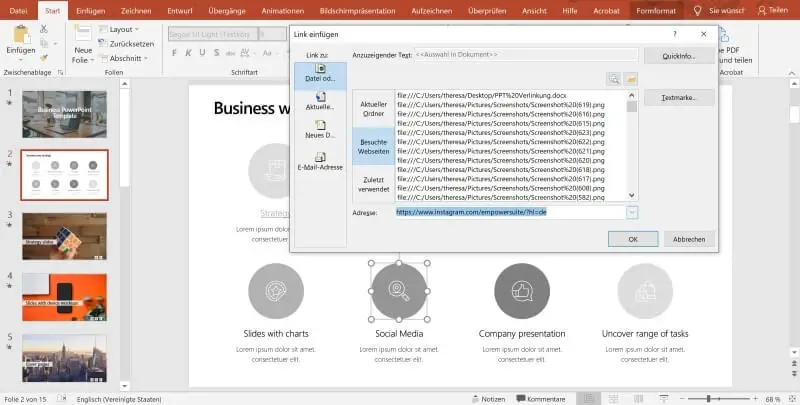Open the browse for file folder icon
Image resolution: width=800 pixels, height=405 pixels.
pyautogui.click(x=631, y=78)
